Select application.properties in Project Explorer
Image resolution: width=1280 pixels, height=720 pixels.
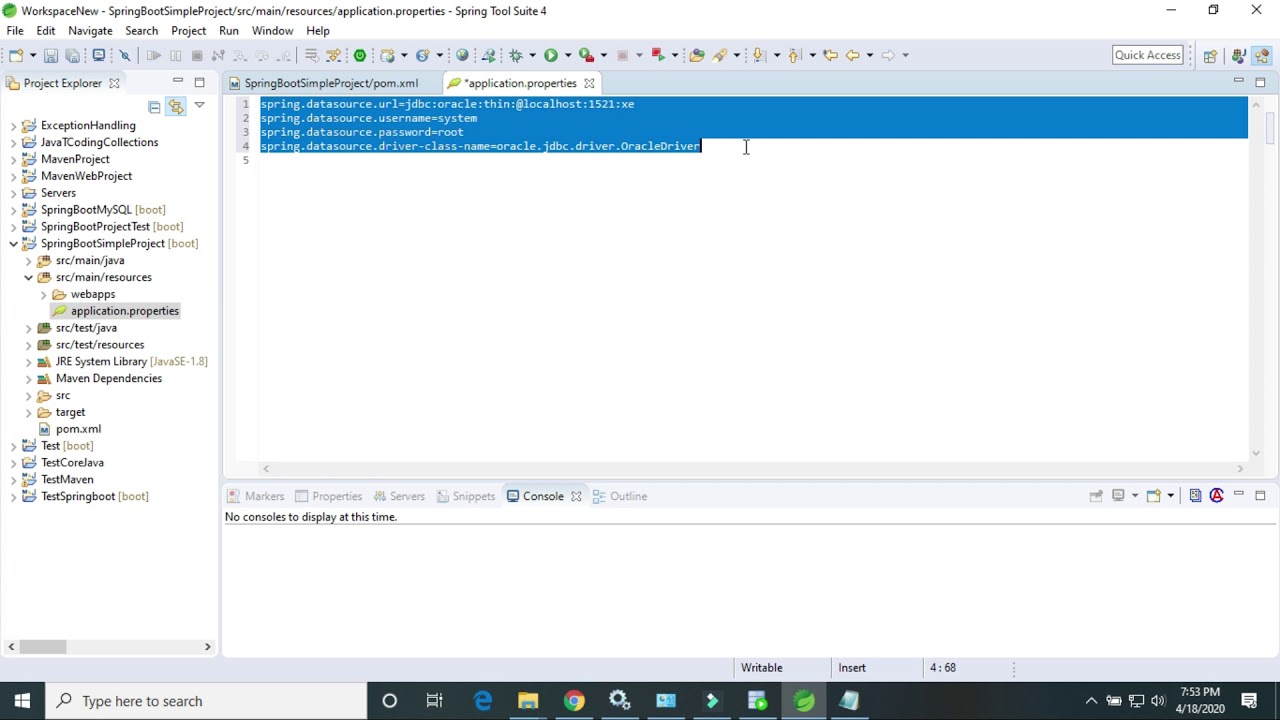pos(125,311)
